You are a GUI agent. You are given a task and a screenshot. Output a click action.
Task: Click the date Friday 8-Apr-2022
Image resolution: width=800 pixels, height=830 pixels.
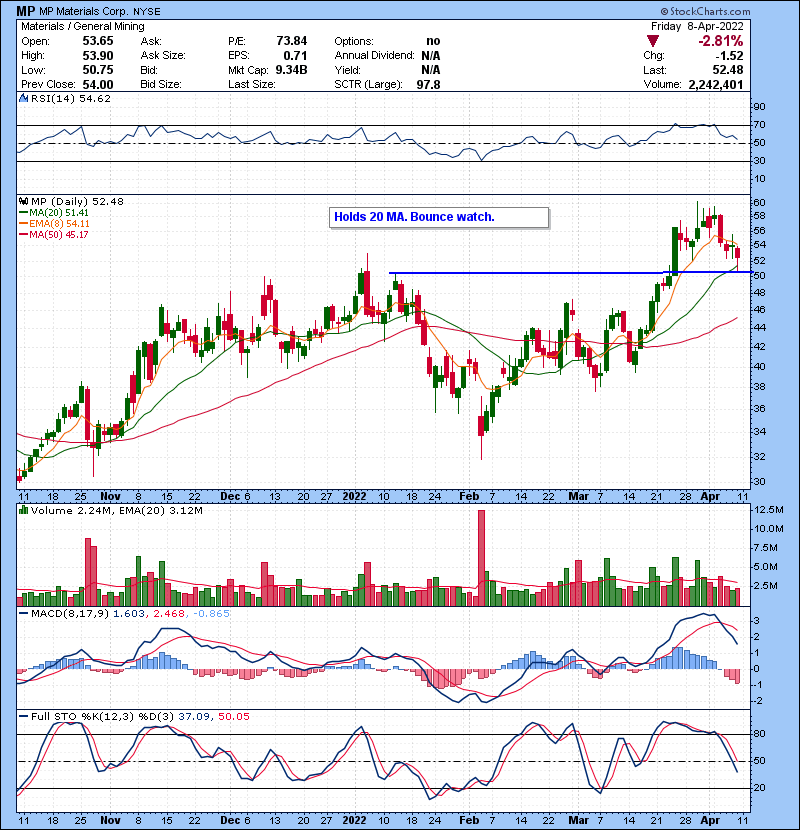click(697, 26)
